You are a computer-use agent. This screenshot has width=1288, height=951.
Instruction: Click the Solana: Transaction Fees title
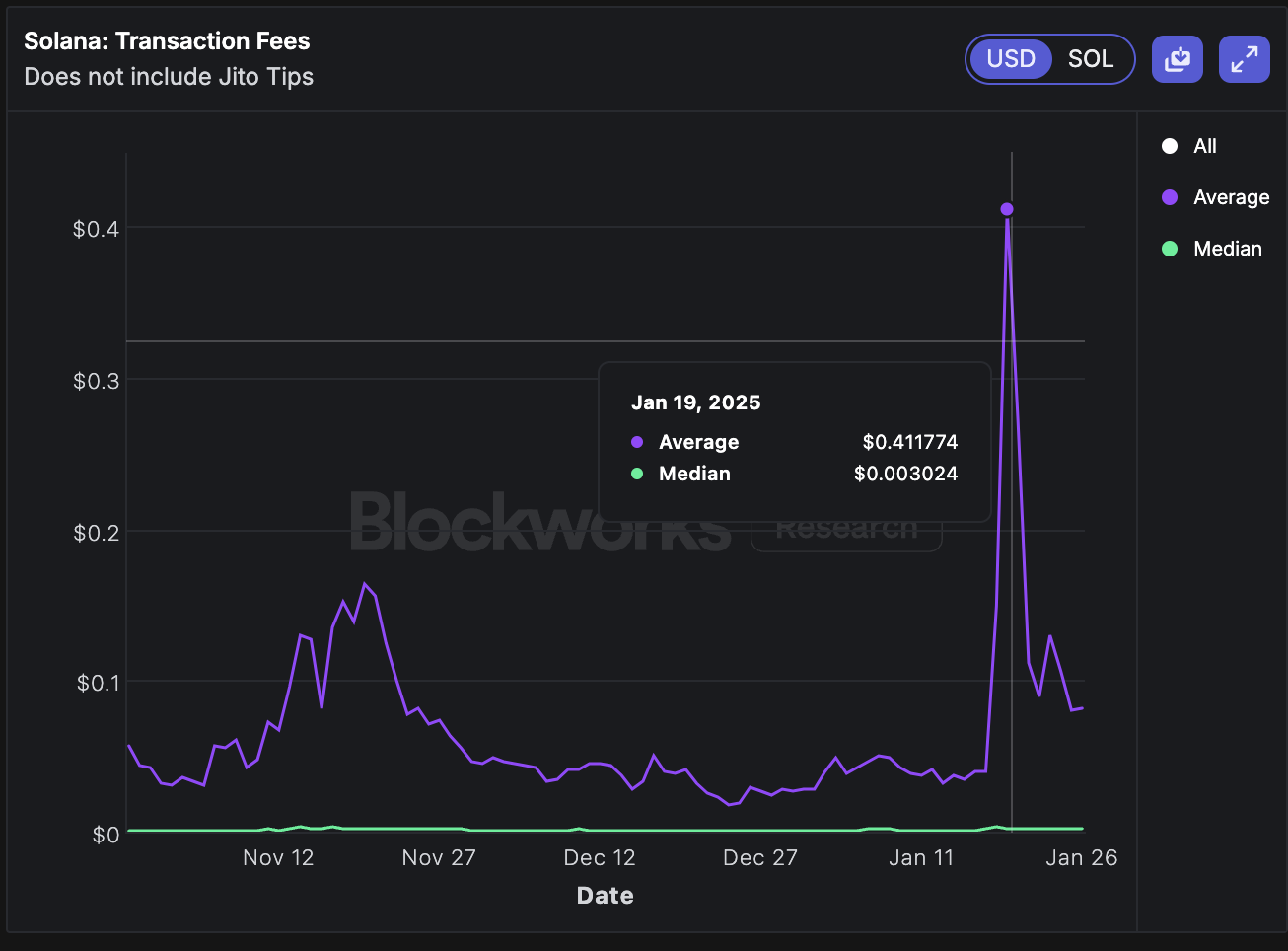(166, 40)
